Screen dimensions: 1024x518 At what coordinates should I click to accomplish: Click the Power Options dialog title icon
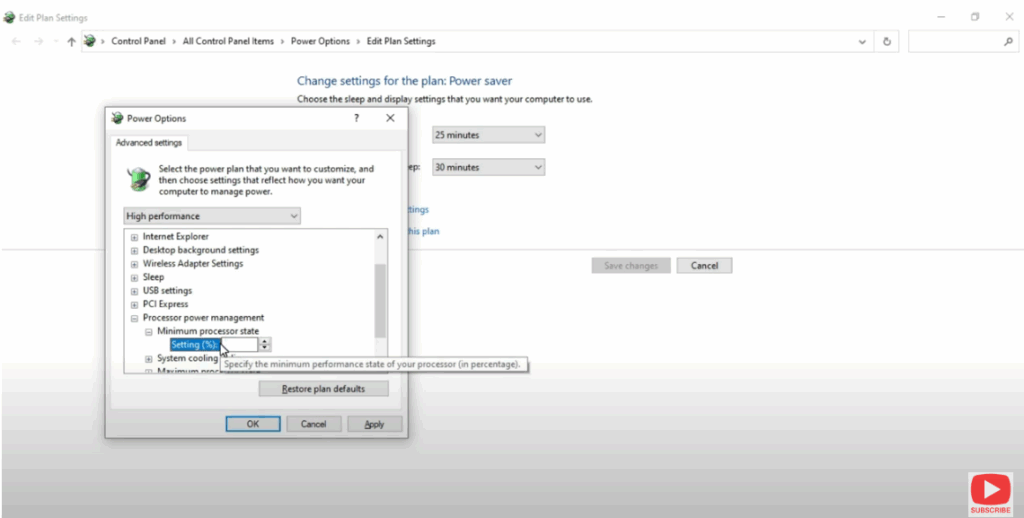(118, 118)
